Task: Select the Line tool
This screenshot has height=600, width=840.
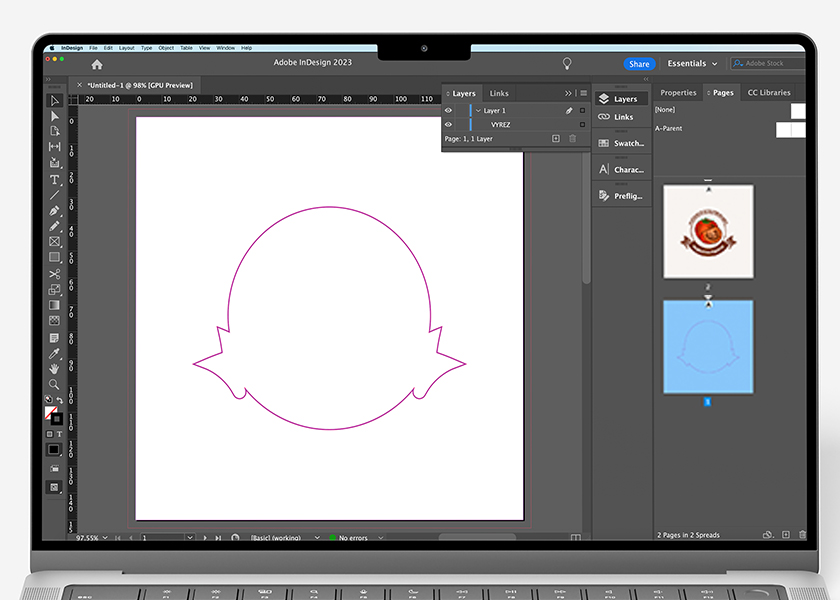Action: coord(54,195)
